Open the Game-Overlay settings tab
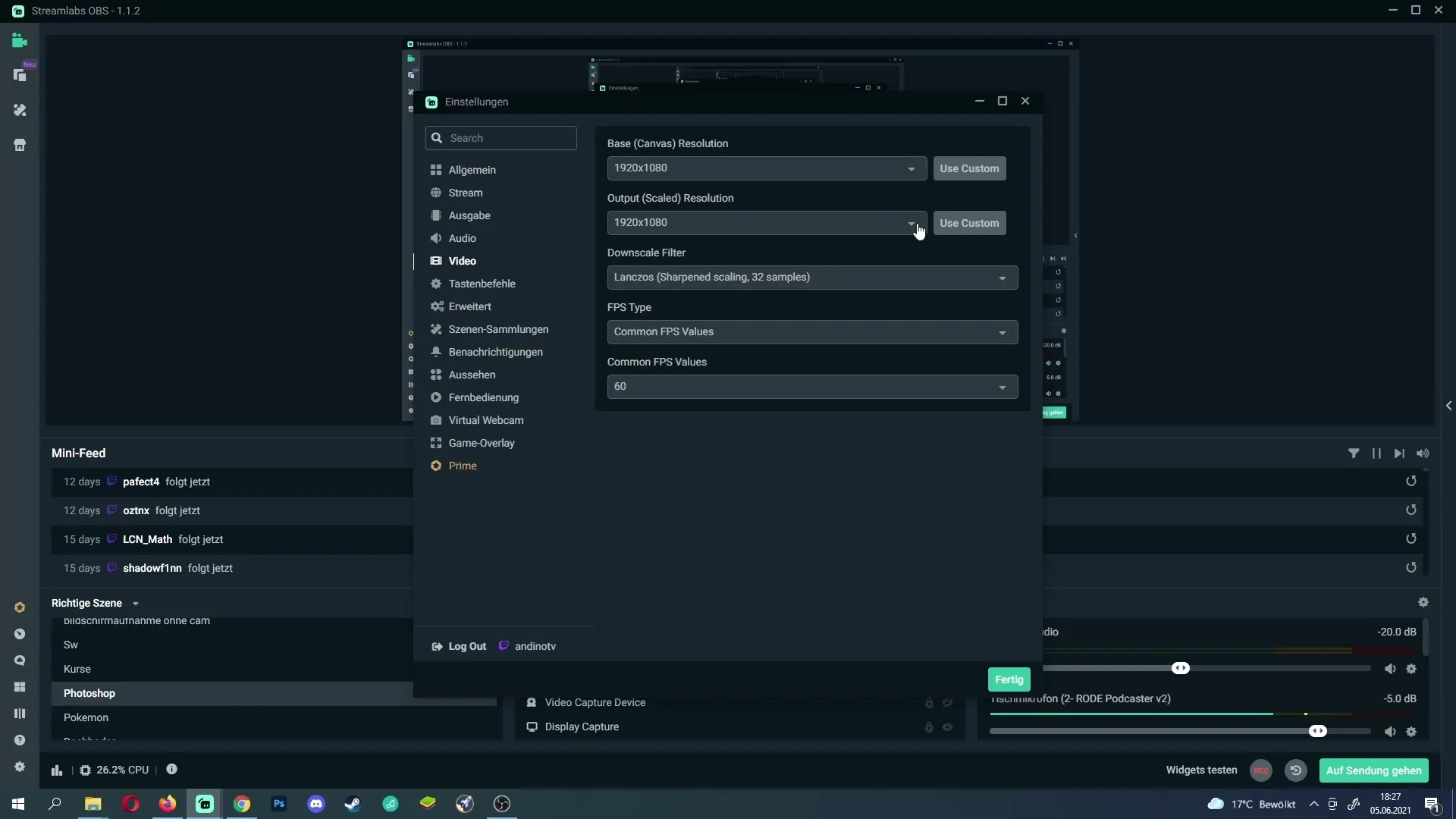Image resolution: width=1456 pixels, height=819 pixels. pos(481,443)
